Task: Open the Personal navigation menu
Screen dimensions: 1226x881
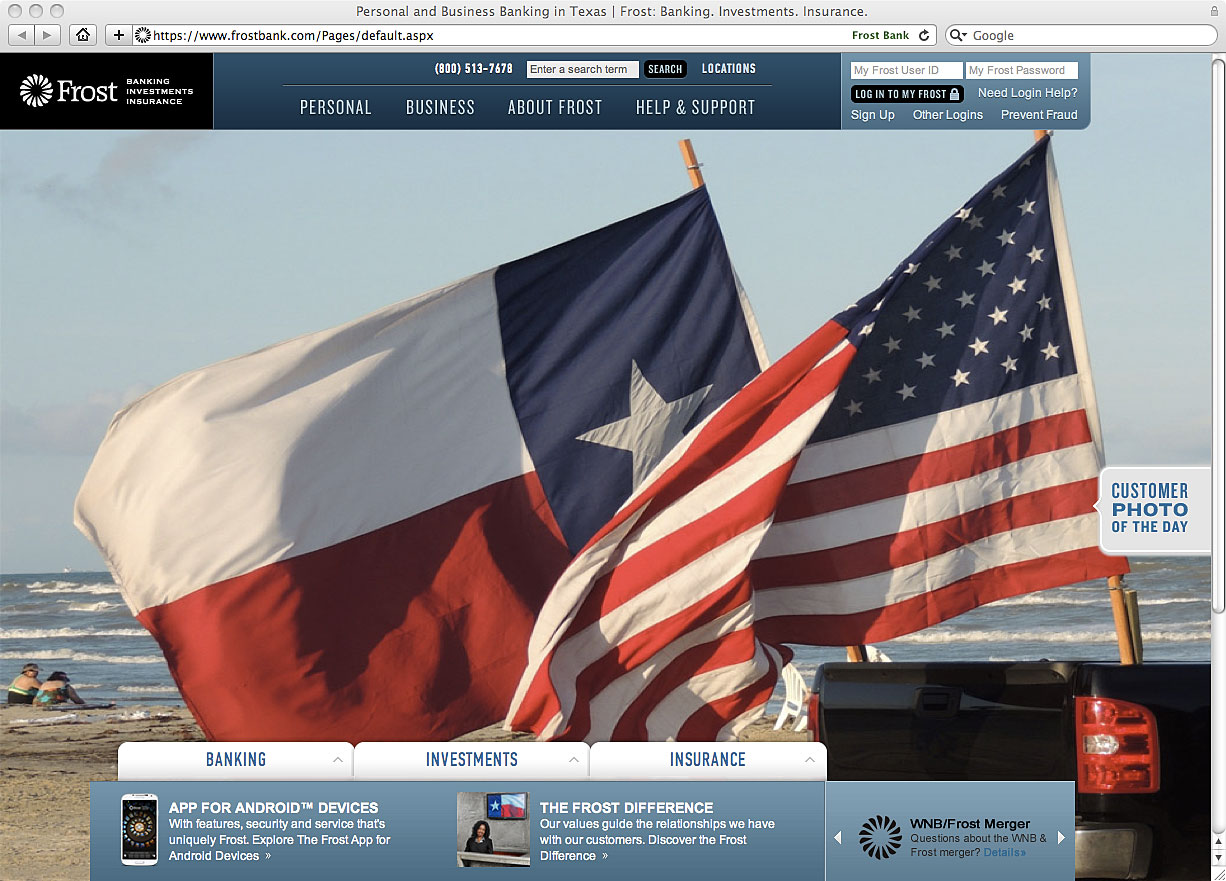Action: (336, 108)
